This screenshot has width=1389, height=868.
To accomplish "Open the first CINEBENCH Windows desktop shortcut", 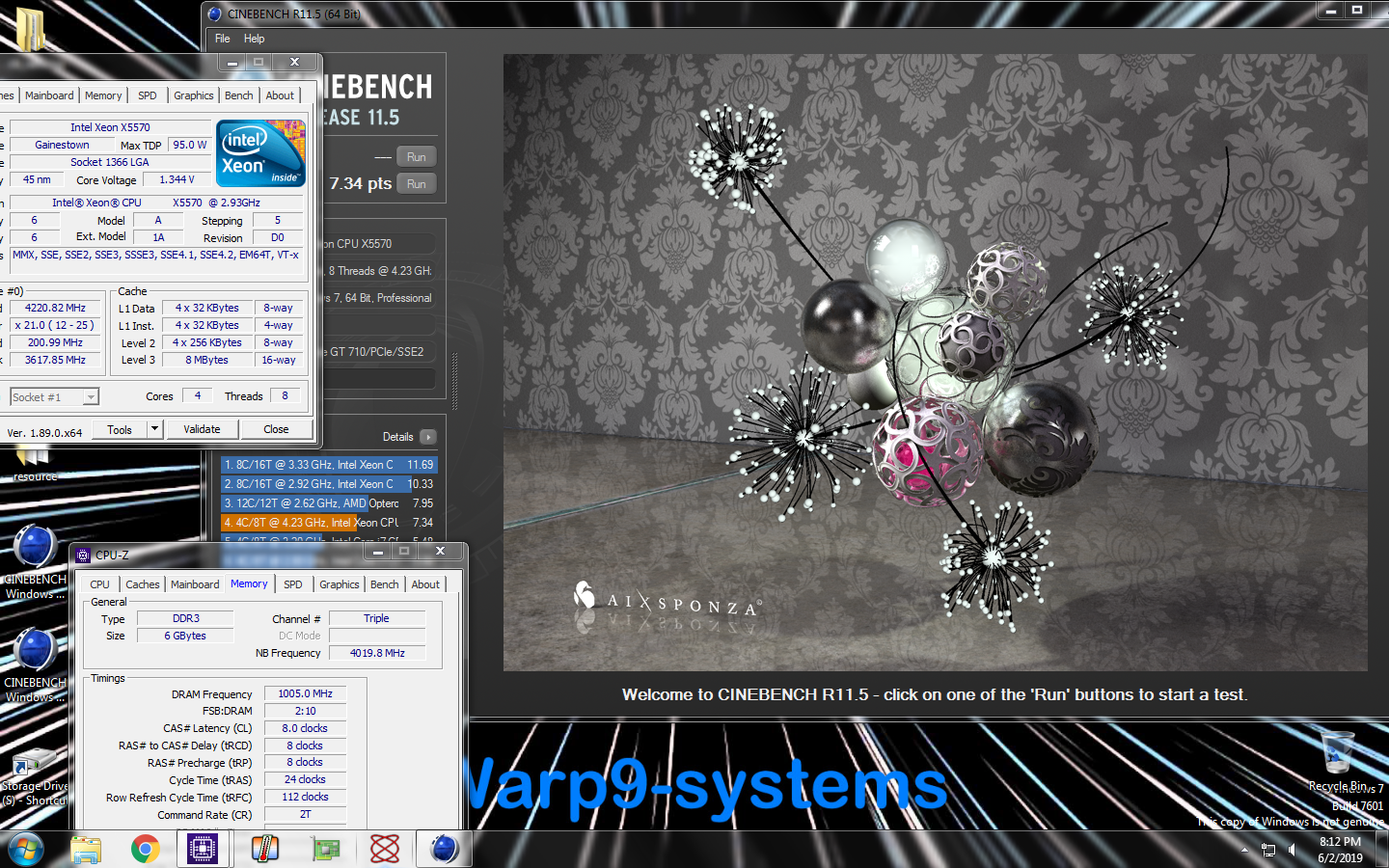I will pos(35,562).
